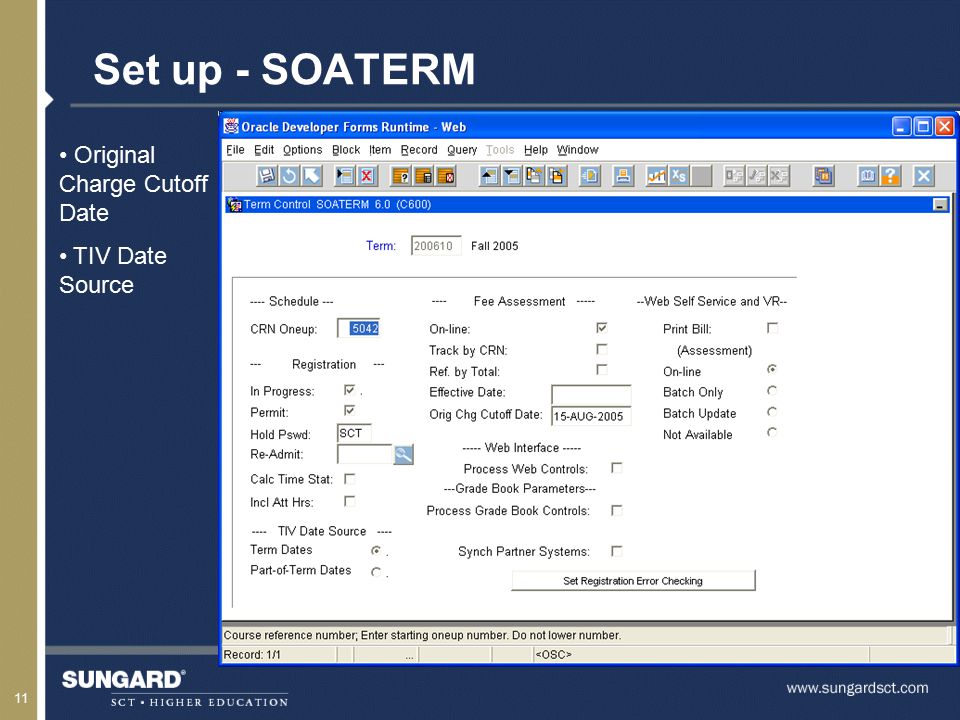Open the Item menu
This screenshot has height=720, width=960.
coord(380,150)
